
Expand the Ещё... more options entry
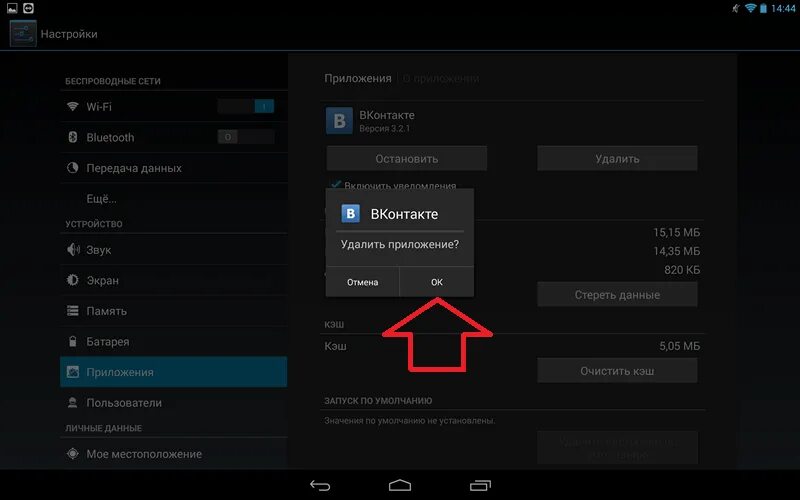[x=173, y=198]
